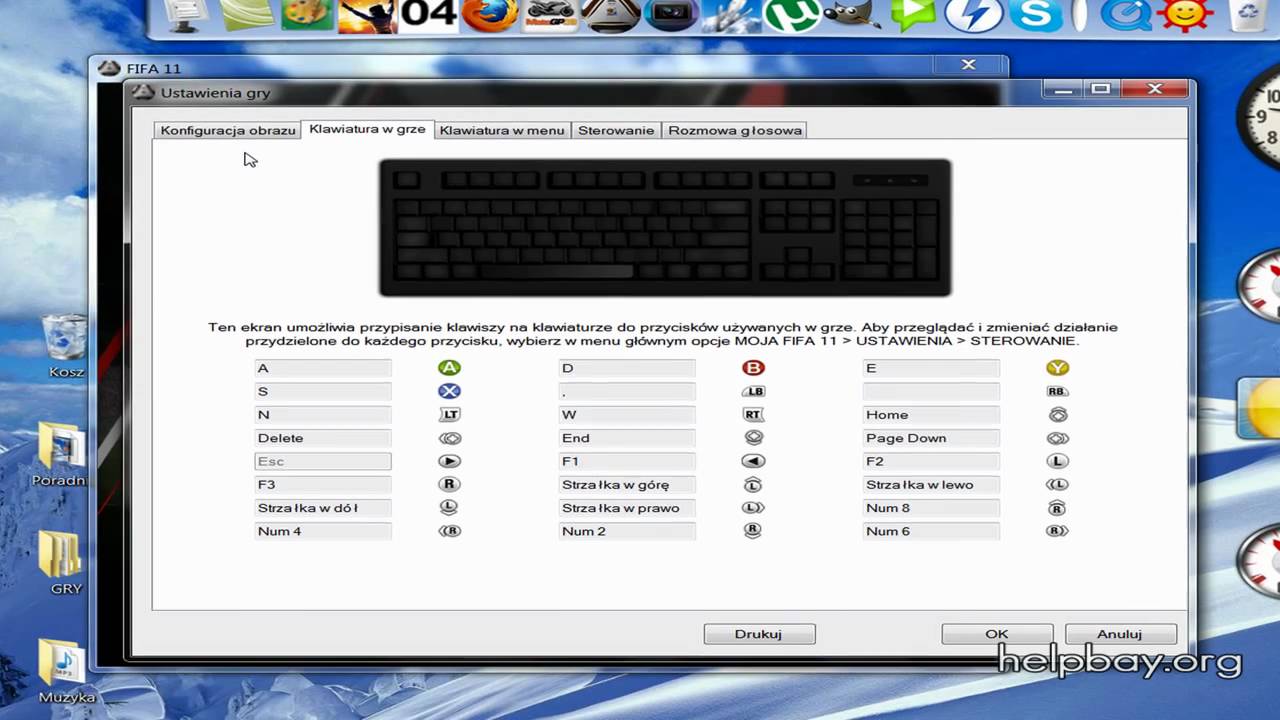This screenshot has width=1280, height=720.
Task: Click the Strzałka w górę binding field
Action: pyautogui.click(x=627, y=484)
